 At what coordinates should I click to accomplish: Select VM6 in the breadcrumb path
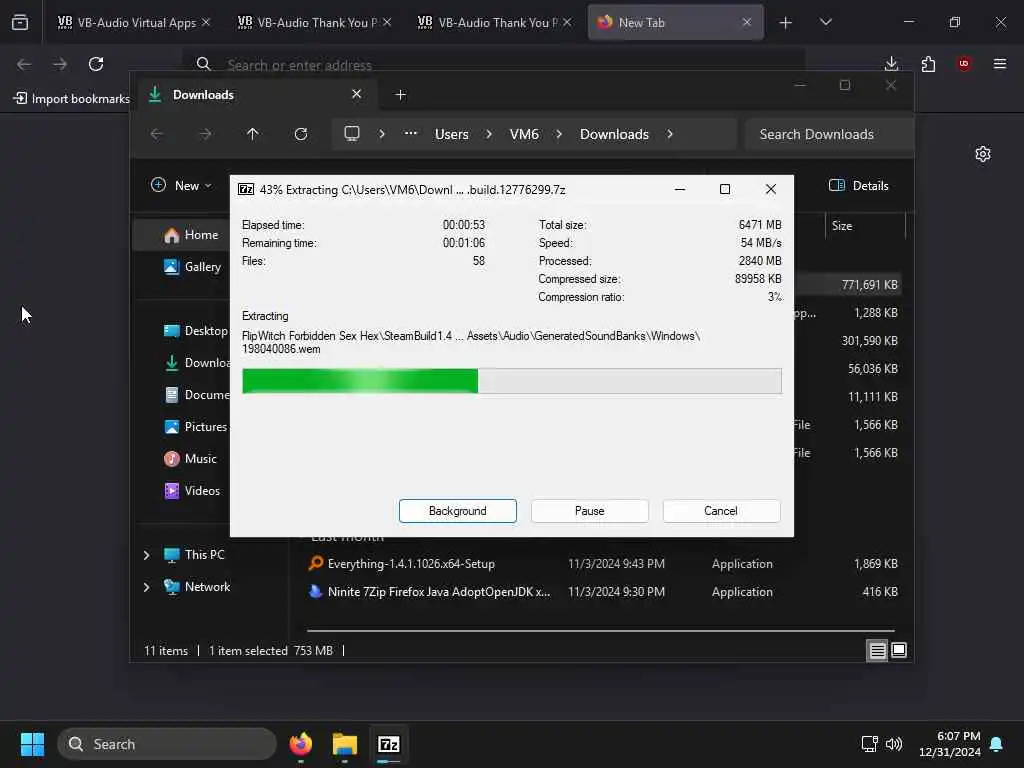pyautogui.click(x=524, y=134)
